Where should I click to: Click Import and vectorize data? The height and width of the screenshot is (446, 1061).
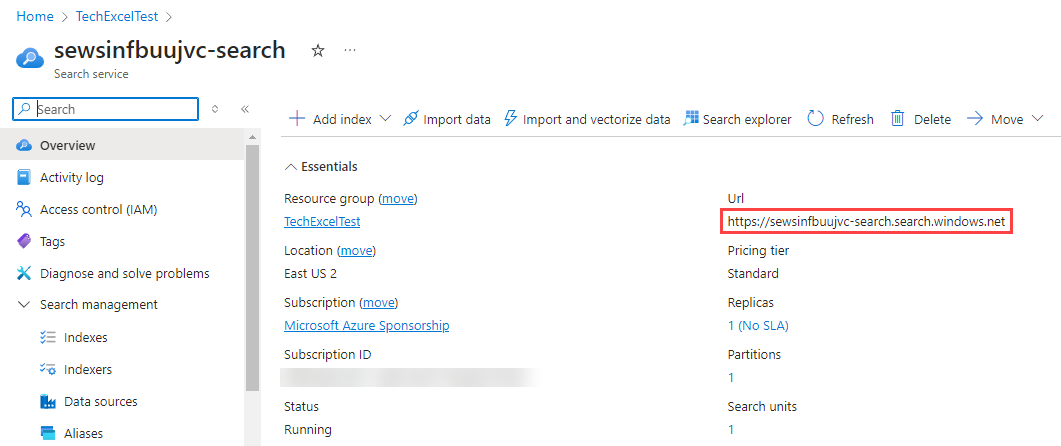[x=587, y=119]
